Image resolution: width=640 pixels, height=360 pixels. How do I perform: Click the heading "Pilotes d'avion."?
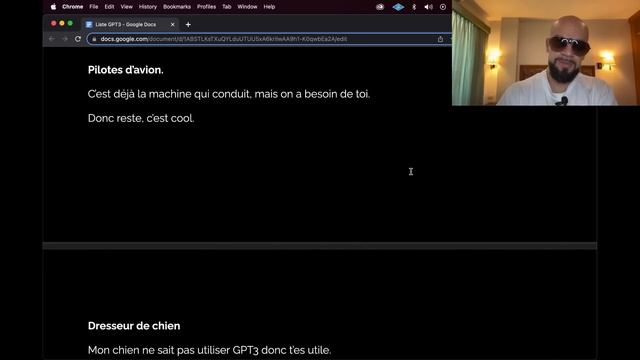point(126,70)
